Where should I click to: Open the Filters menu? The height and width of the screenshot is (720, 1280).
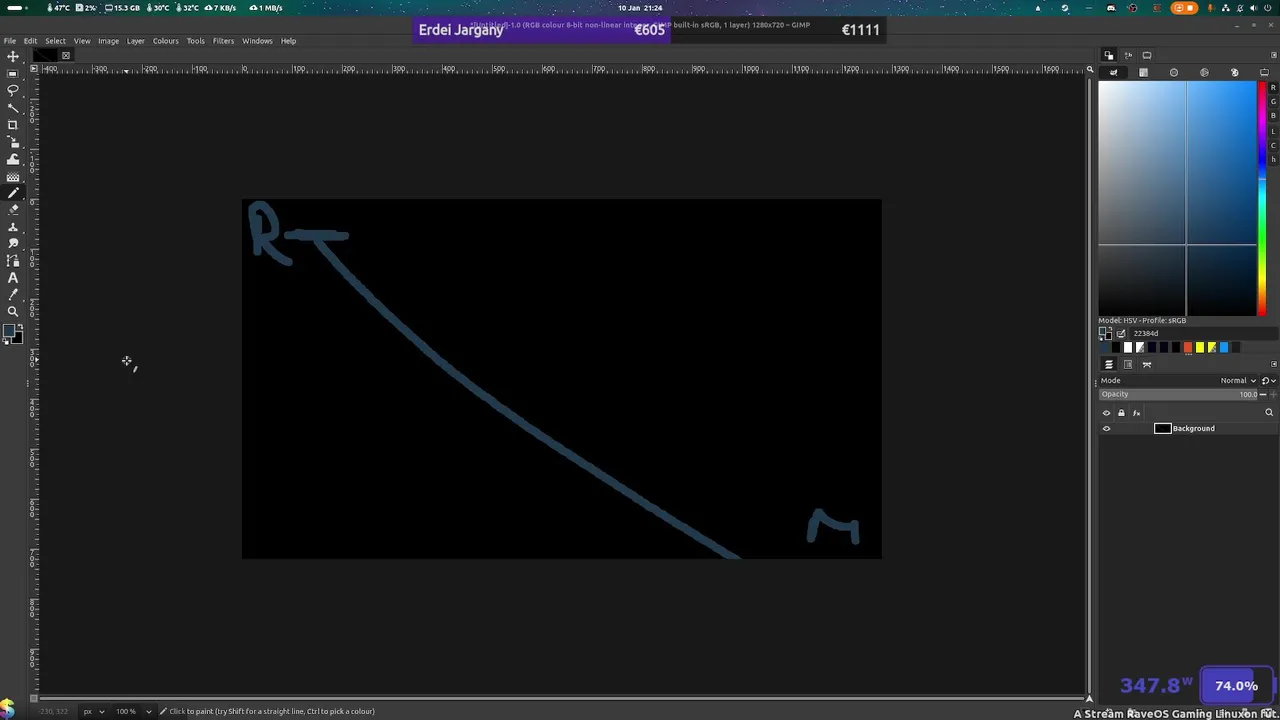point(223,41)
